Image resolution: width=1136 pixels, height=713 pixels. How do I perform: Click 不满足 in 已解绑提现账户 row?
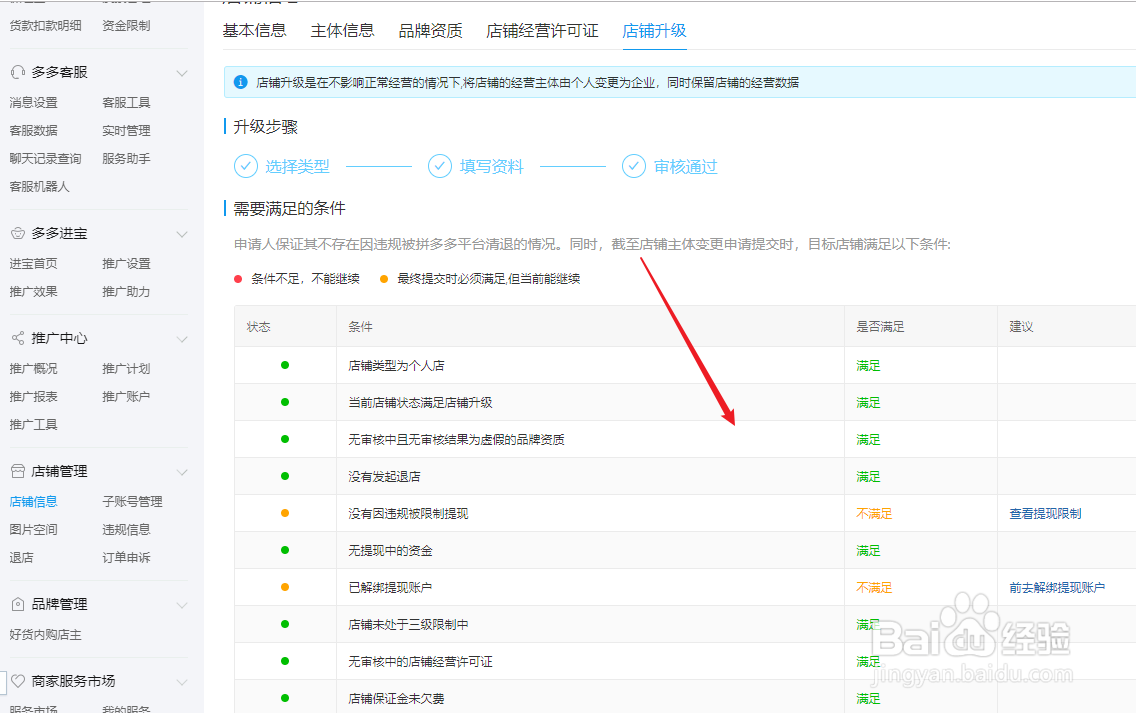874,588
